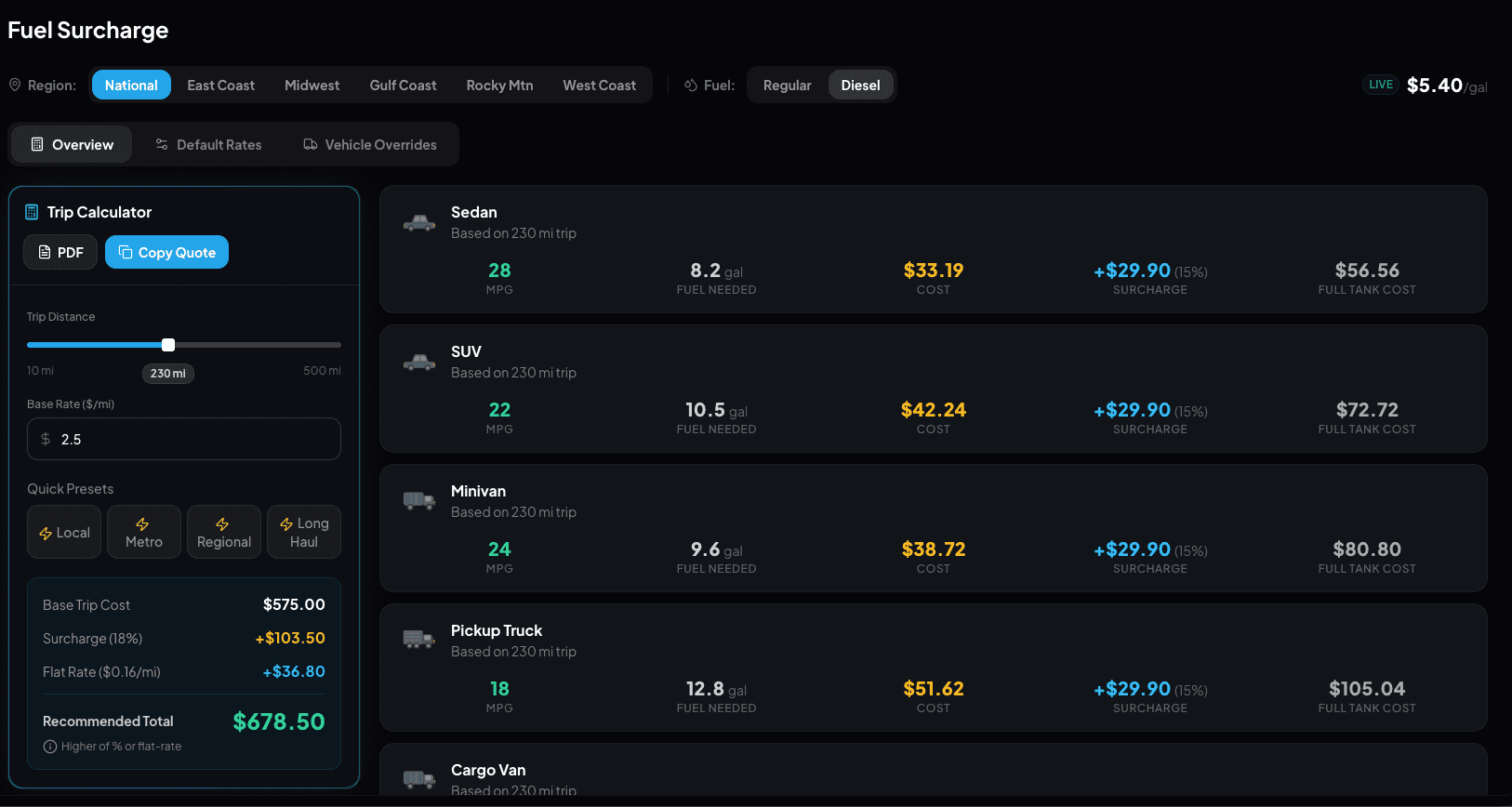1512x807 pixels.
Task: Click the SUV 10.5 gal fuel needed
Action: (x=716, y=410)
